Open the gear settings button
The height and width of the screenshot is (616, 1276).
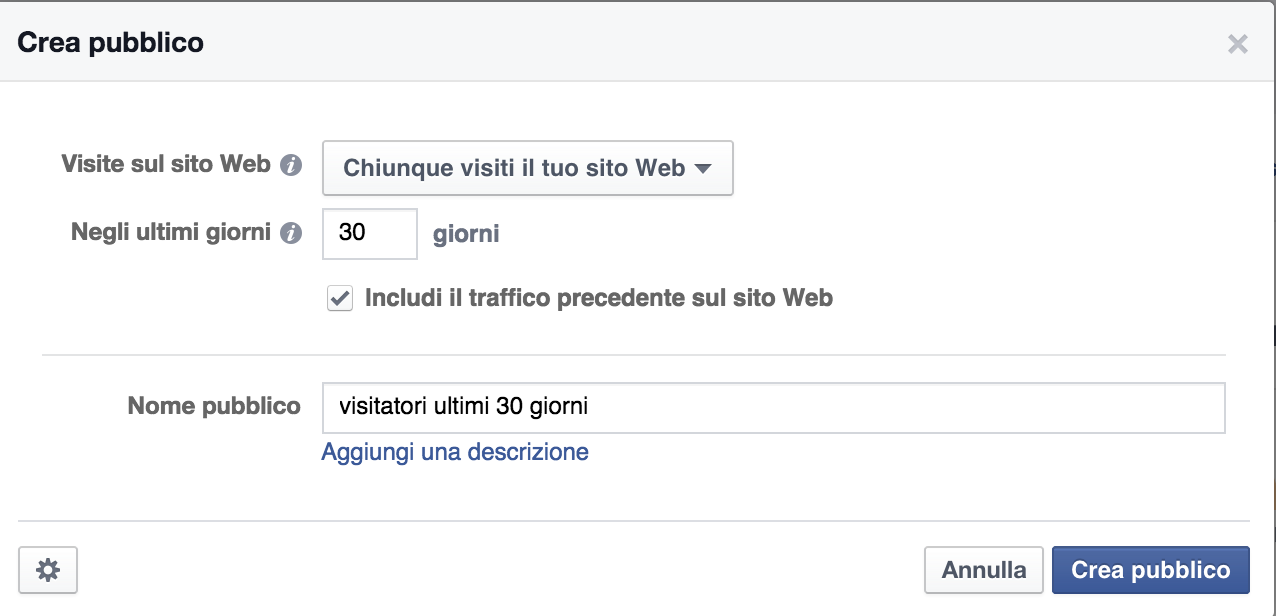pyautogui.click(x=48, y=570)
